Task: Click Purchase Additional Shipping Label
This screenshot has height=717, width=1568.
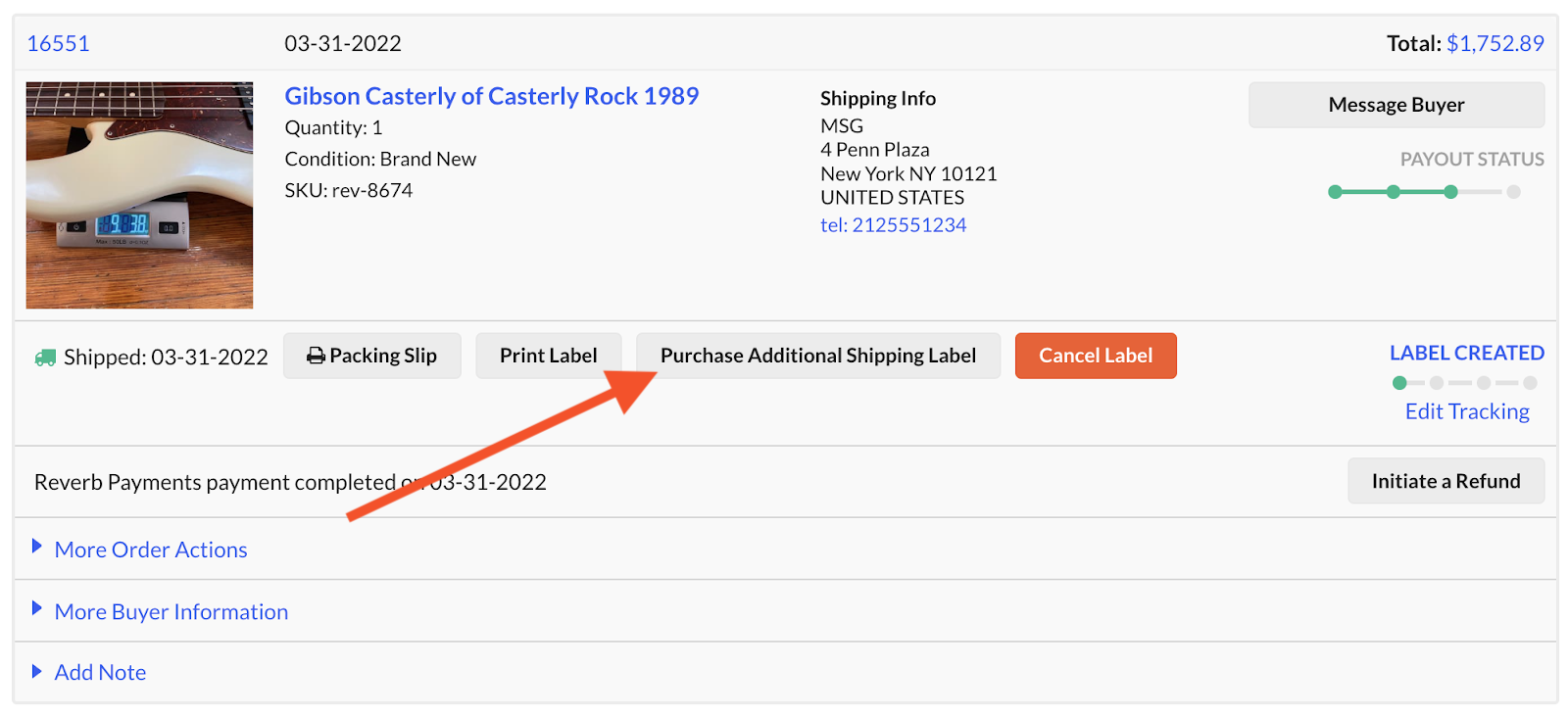Action: [x=817, y=356]
